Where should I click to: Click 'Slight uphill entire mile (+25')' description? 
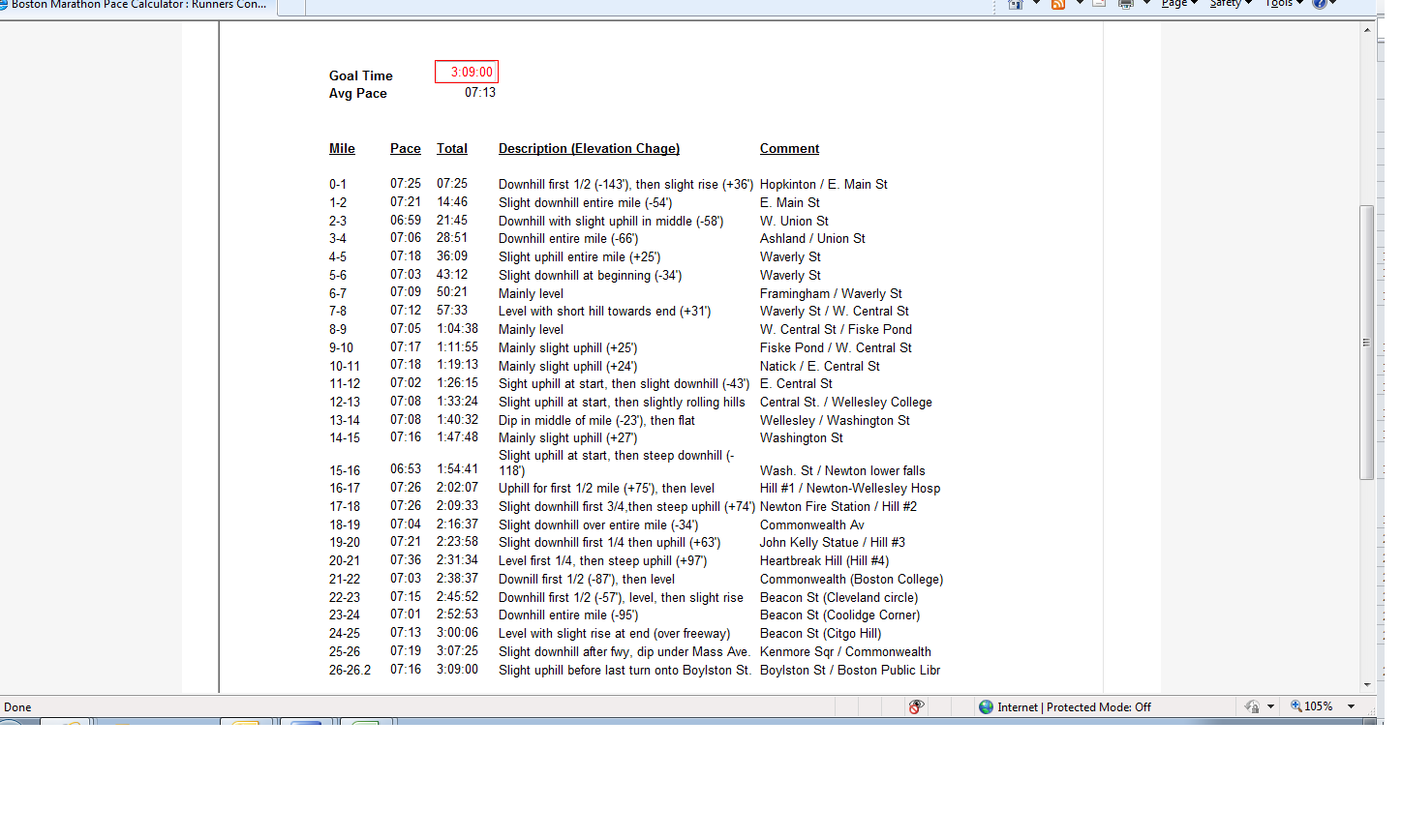click(580, 256)
